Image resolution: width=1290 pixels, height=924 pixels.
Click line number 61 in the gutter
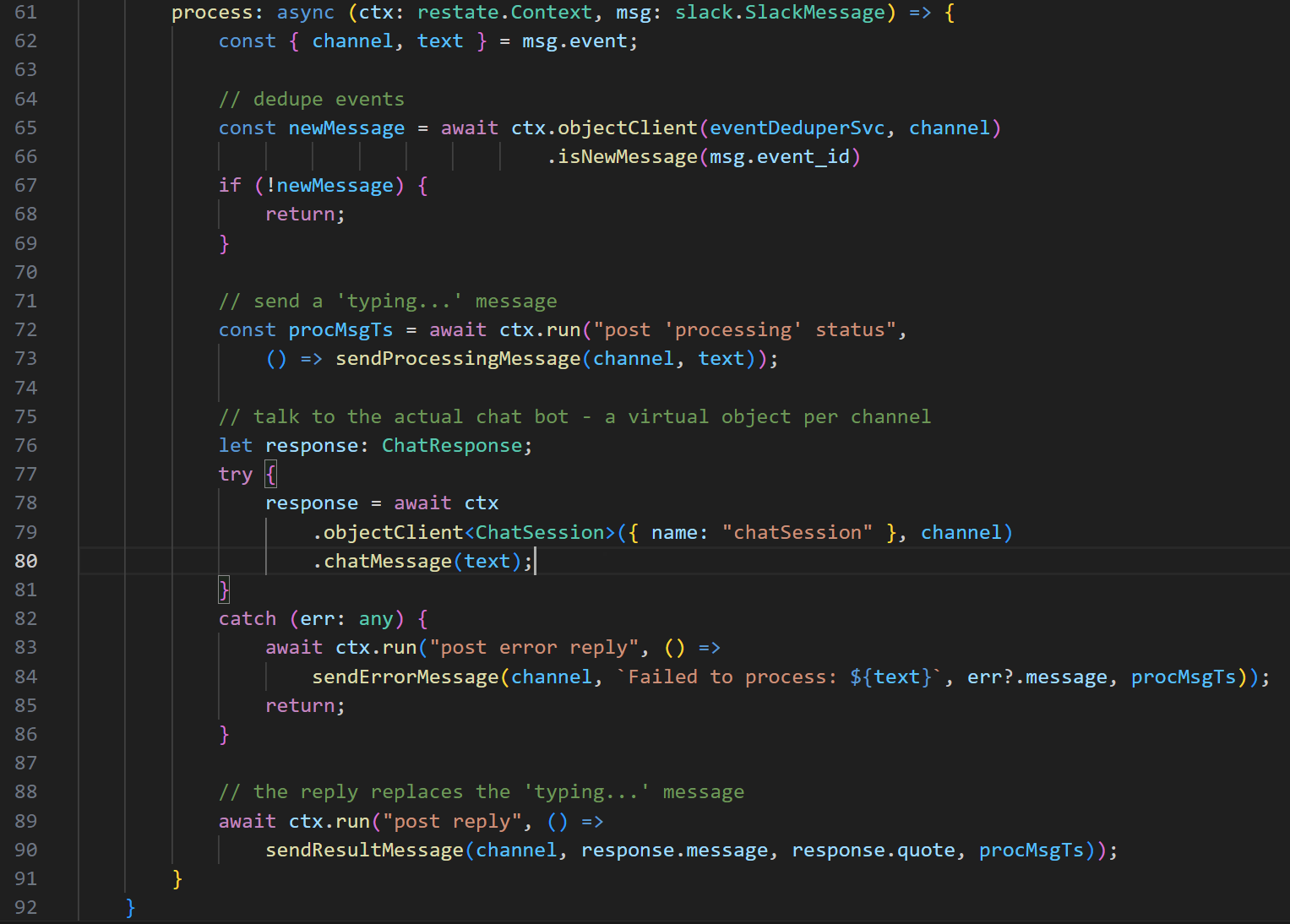(26, 13)
